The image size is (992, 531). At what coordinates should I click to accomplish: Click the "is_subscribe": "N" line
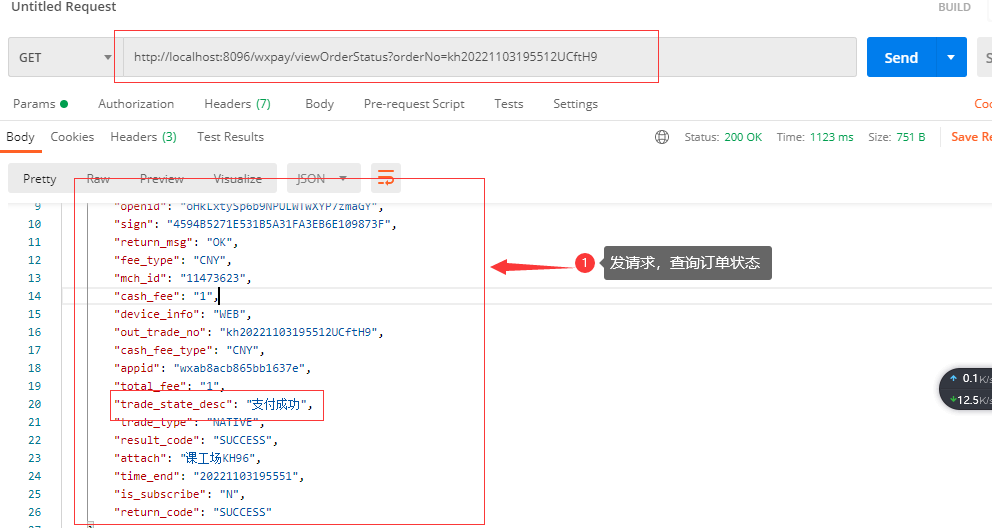click(179, 494)
